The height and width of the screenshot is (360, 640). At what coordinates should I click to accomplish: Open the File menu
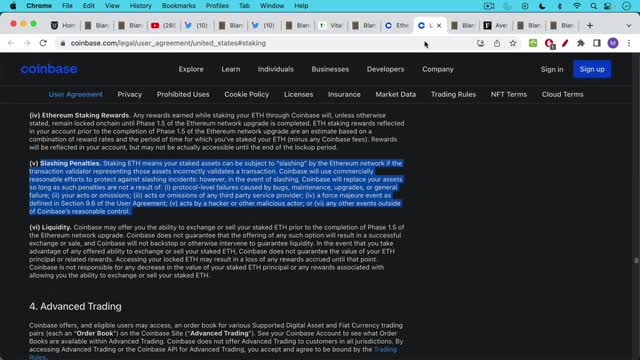(67, 6)
